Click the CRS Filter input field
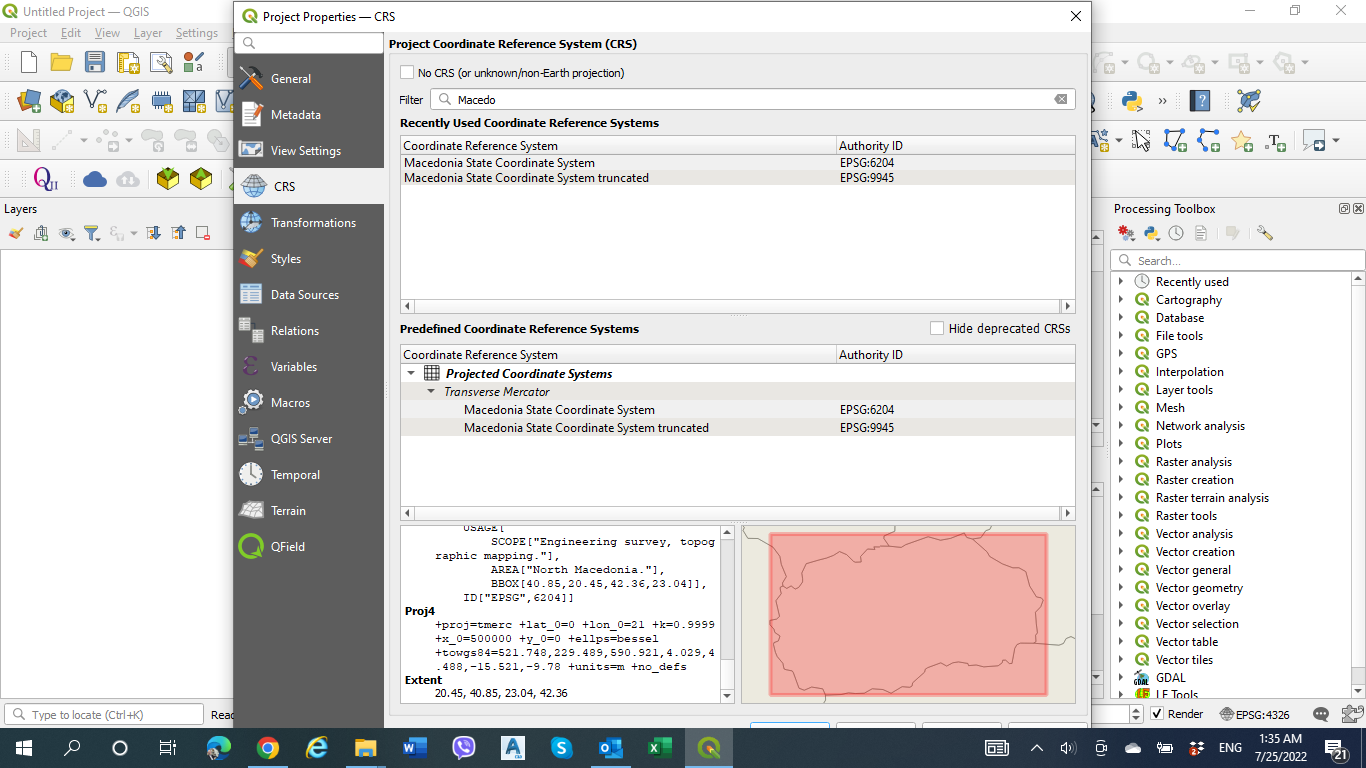This screenshot has width=1366, height=768. [x=752, y=99]
